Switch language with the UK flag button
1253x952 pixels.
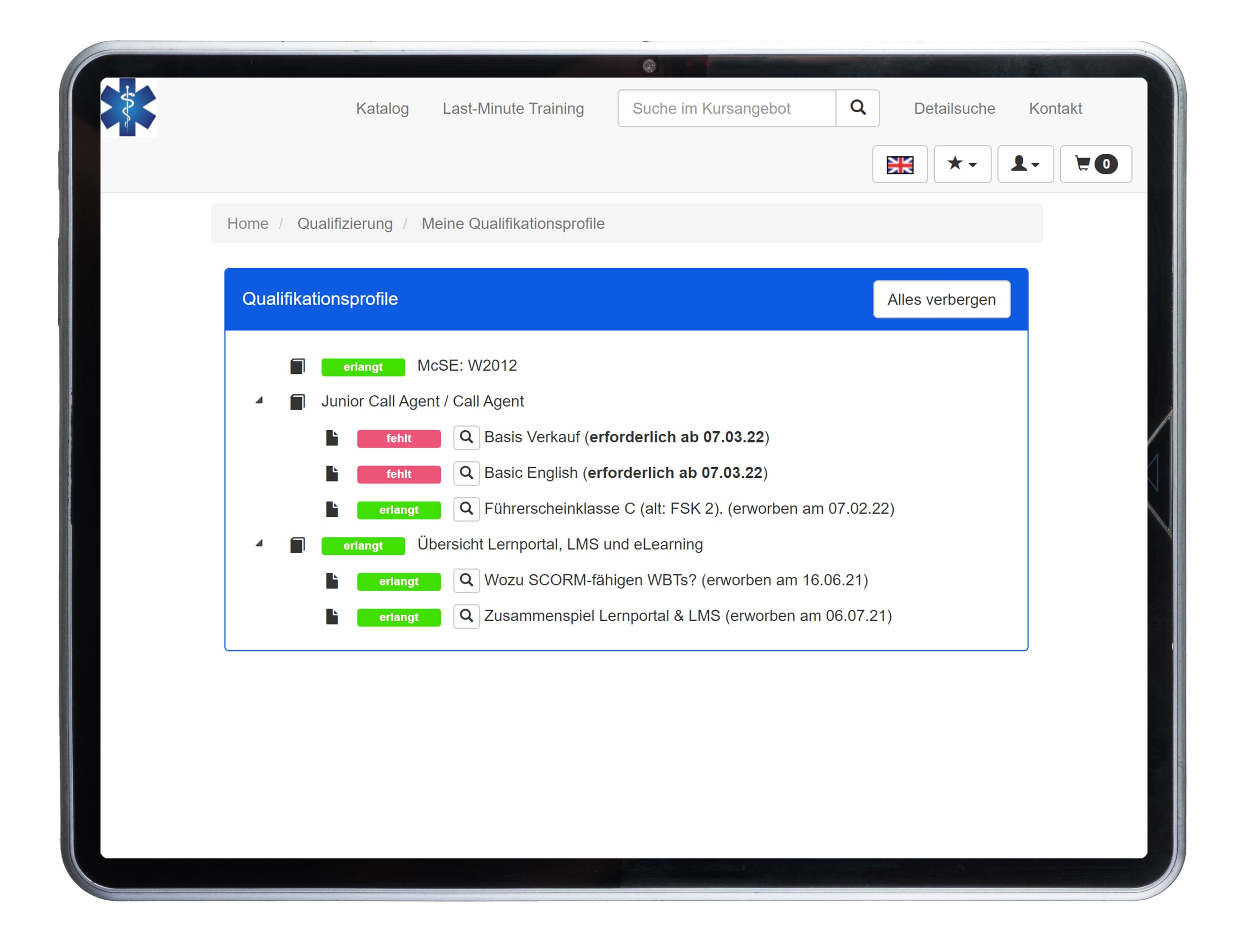(x=899, y=164)
